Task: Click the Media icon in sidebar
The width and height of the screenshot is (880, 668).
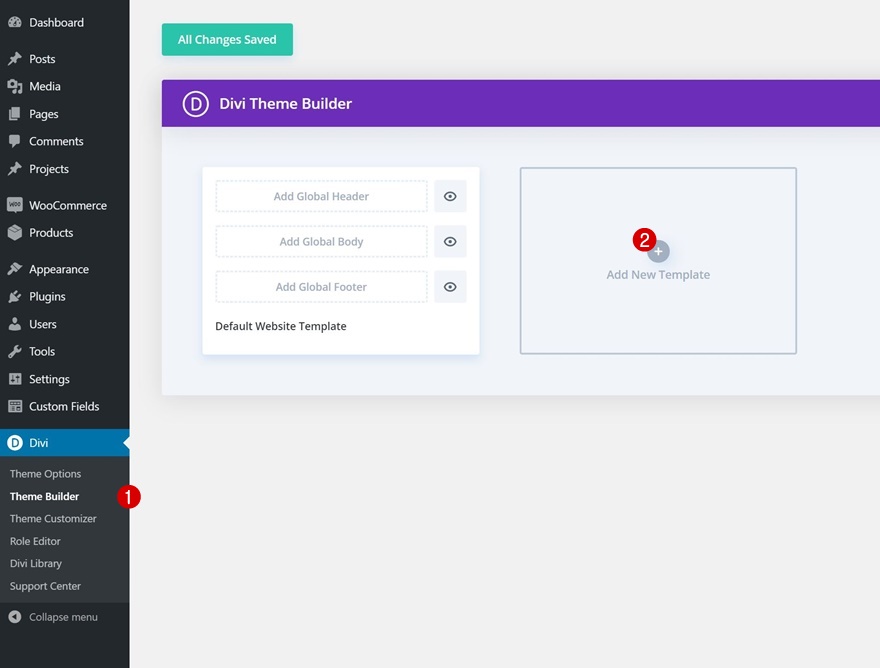Action: (15, 86)
